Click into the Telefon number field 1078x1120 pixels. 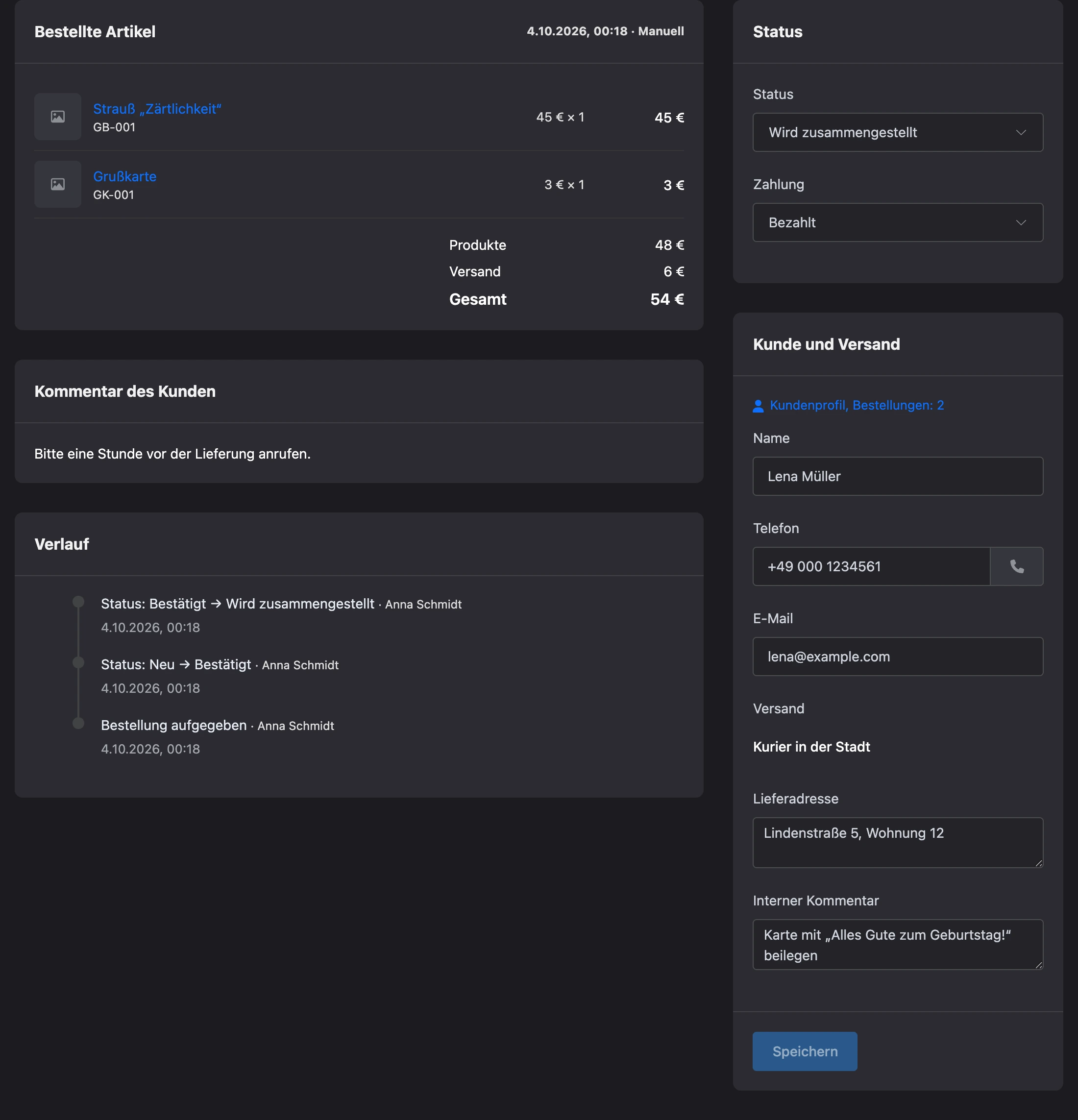point(871,566)
